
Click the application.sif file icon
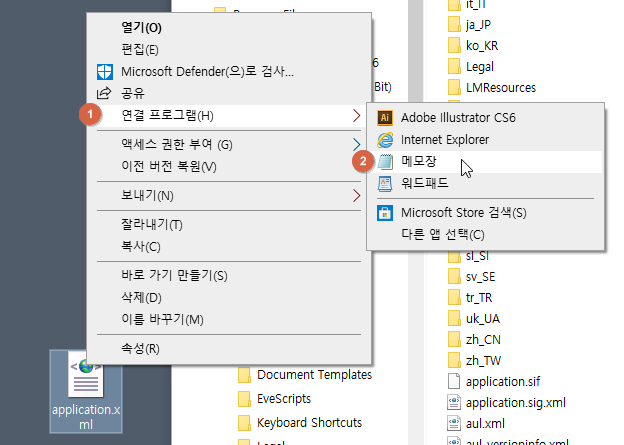click(454, 382)
